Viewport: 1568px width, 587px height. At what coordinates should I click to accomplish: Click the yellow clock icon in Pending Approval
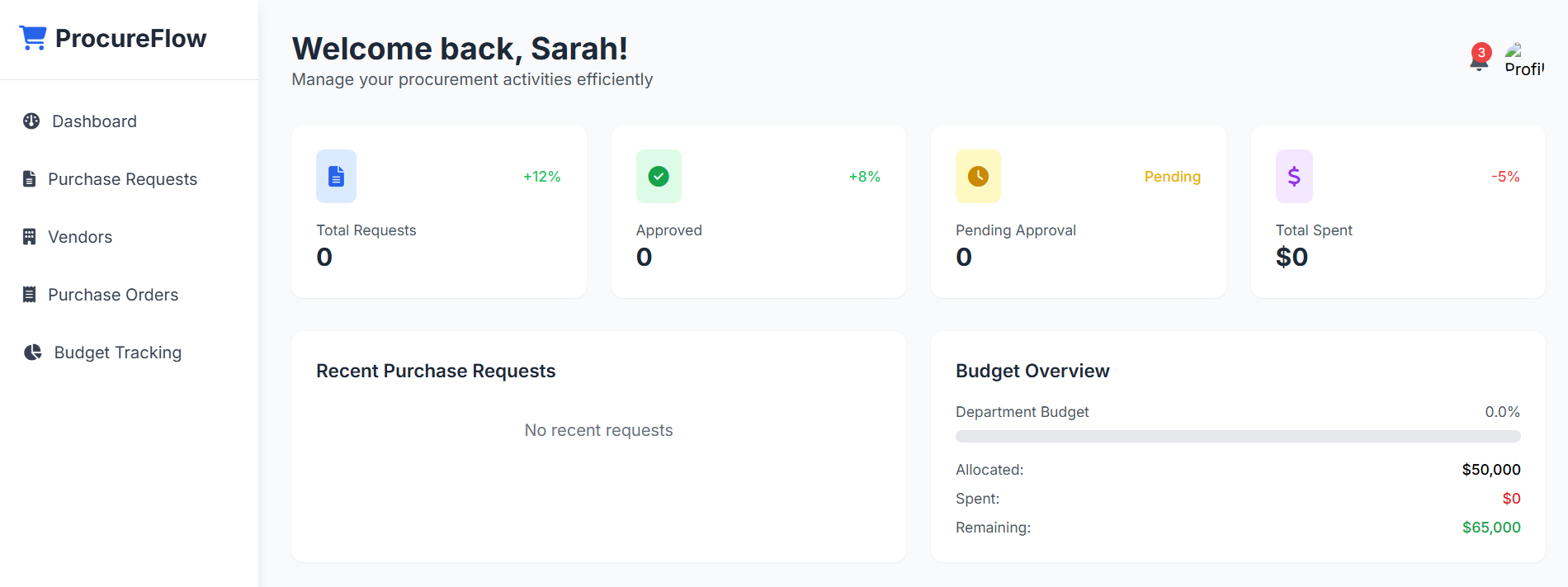[977, 176]
